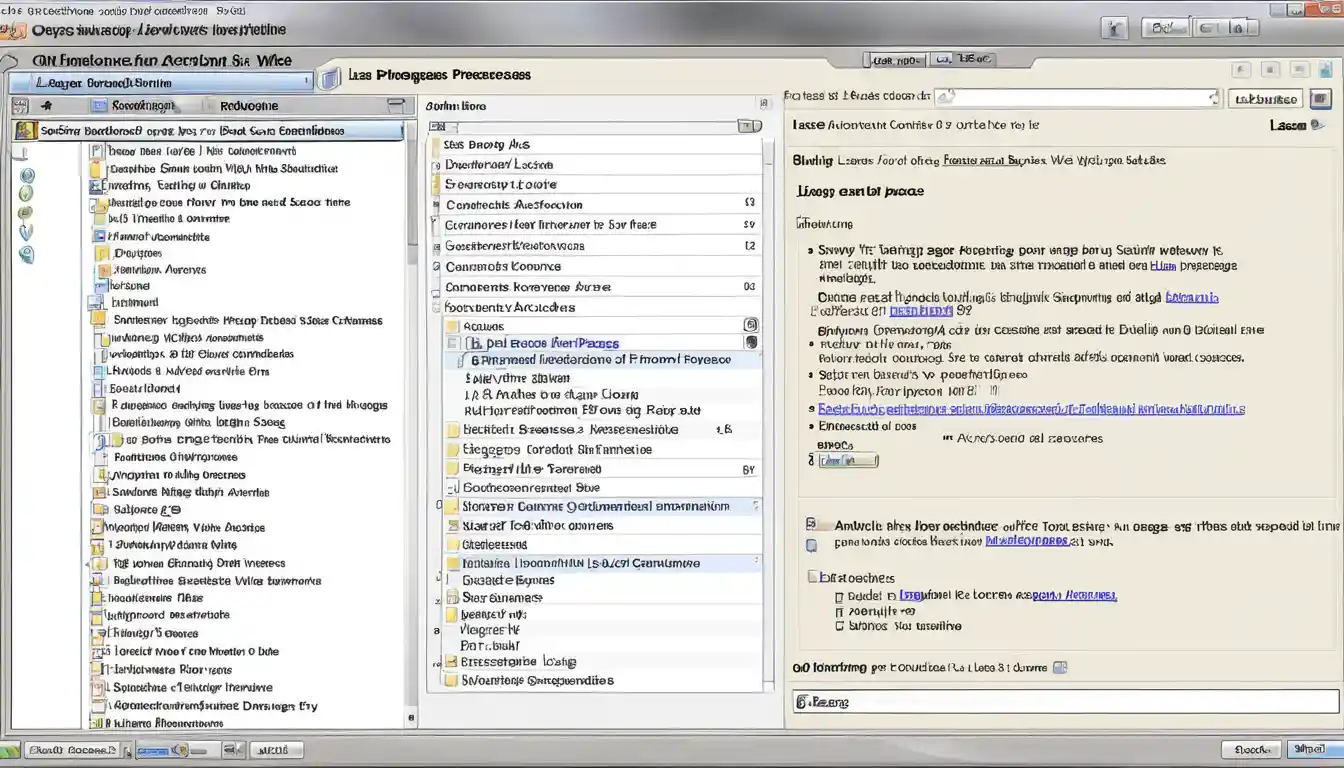Select the 'Conehechis Aesfocaon' row in the middle list

tap(595, 204)
